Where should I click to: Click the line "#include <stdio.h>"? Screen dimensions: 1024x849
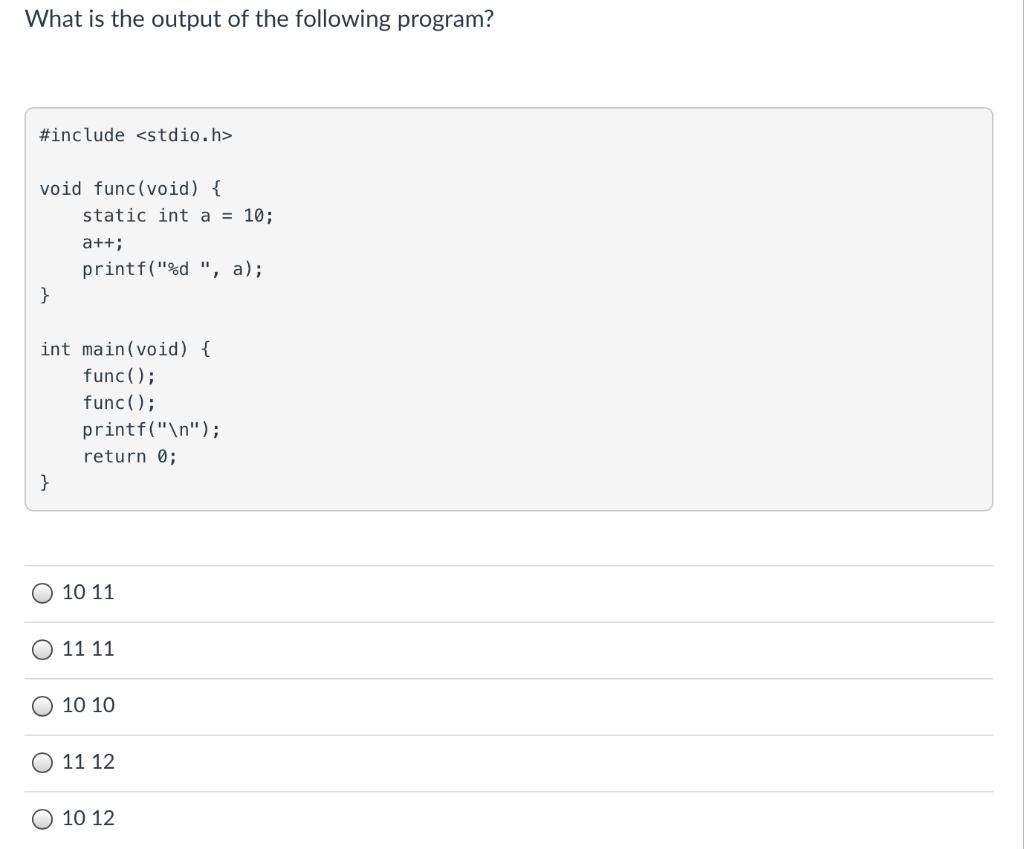pos(137,135)
